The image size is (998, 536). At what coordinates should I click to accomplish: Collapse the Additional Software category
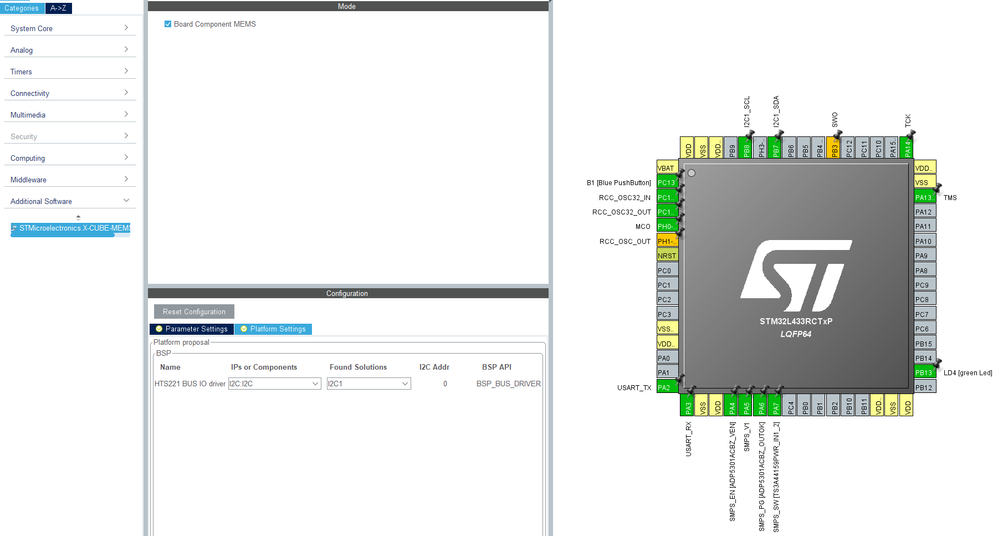[x=70, y=201]
